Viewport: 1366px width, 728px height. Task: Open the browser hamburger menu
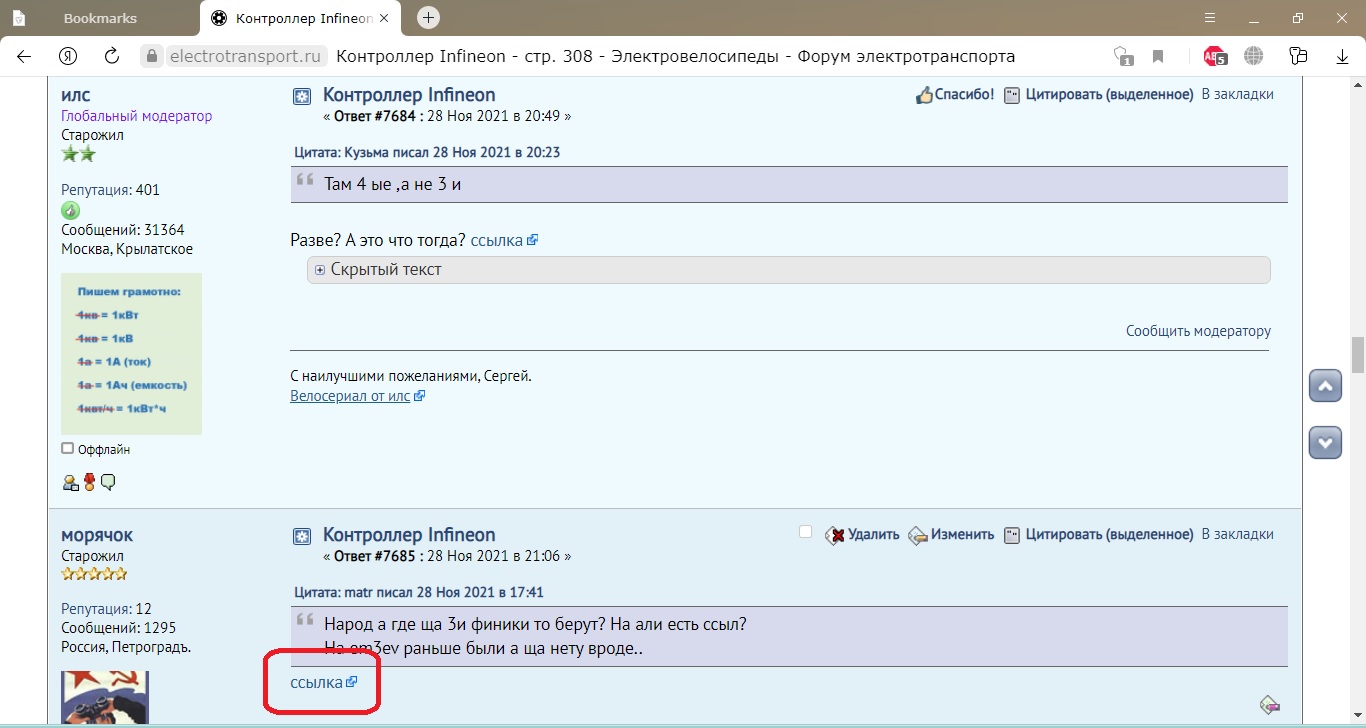[1210, 18]
